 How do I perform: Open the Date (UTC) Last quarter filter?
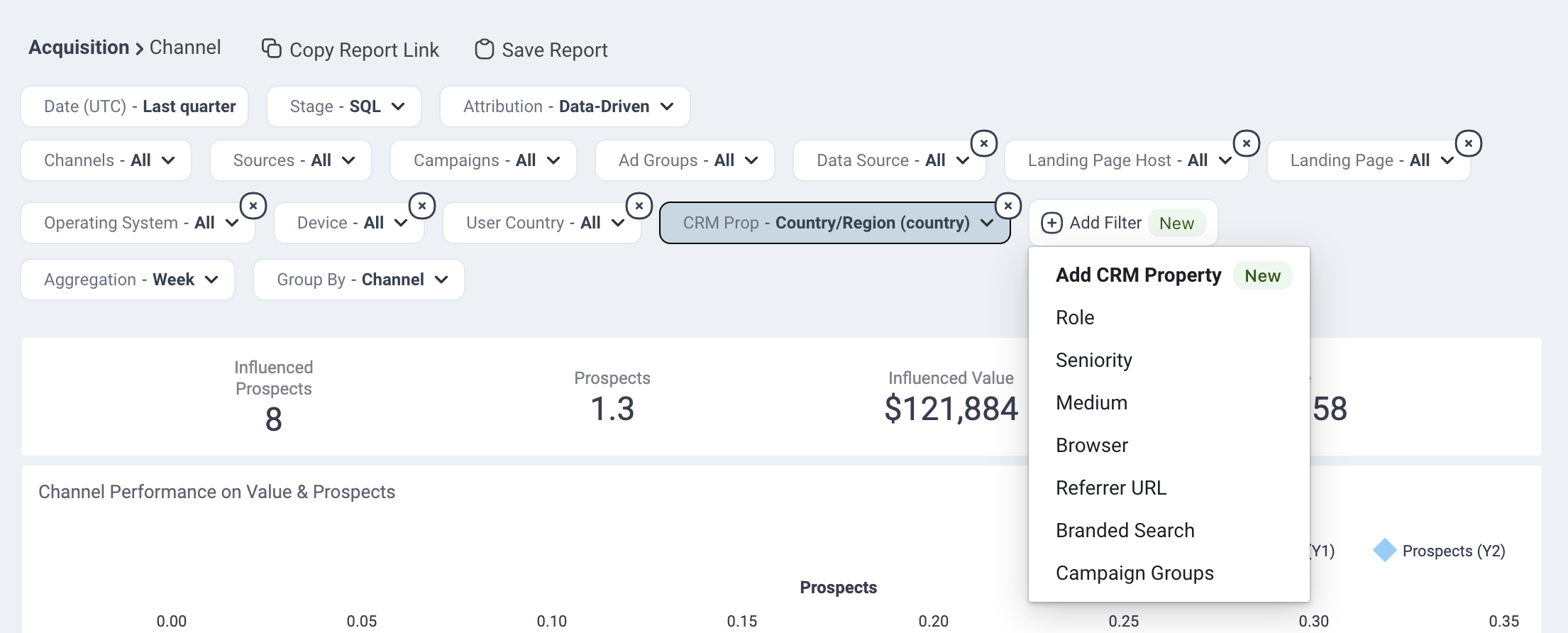coord(135,106)
